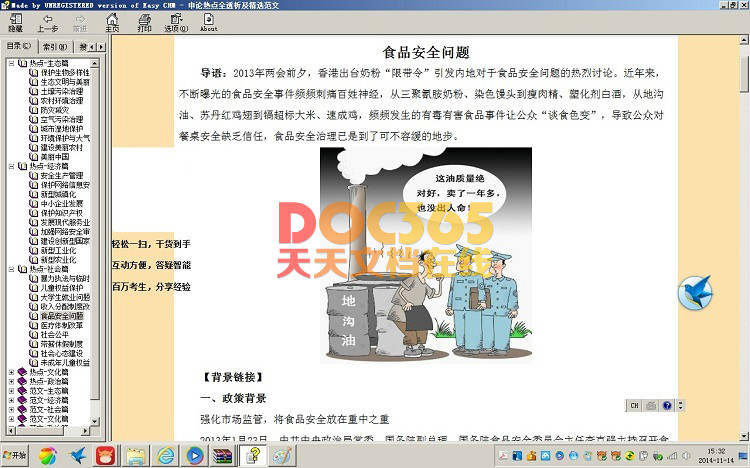Screen dimensions: 750x468
Task: Click tab strip right arrow
Action: [x=100, y=47]
